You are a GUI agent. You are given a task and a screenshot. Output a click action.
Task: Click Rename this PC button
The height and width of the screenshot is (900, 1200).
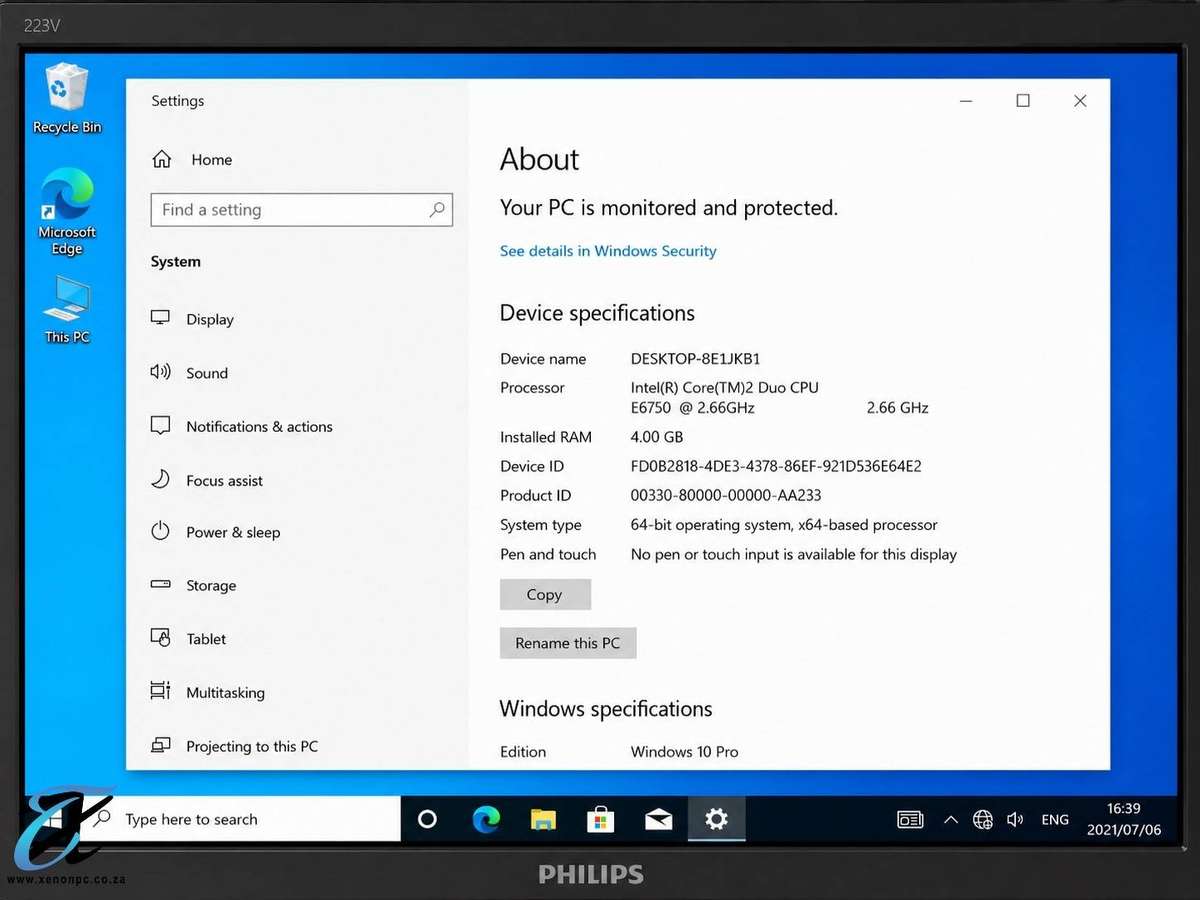pos(568,643)
